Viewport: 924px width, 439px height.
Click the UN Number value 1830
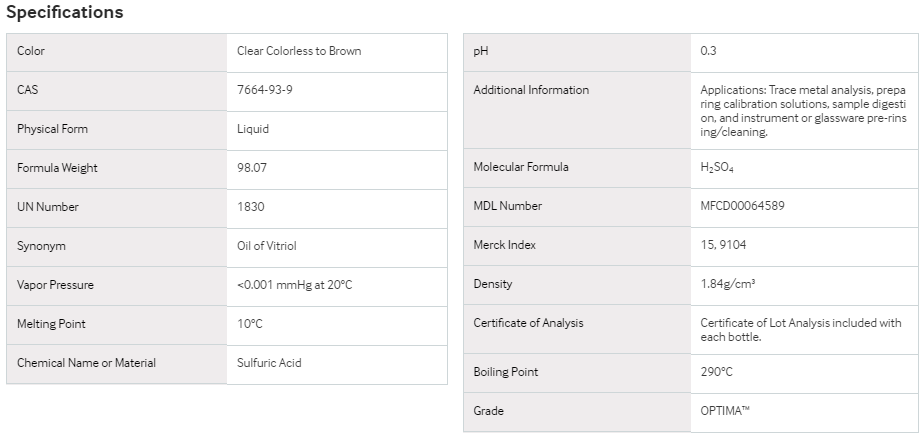pos(250,207)
